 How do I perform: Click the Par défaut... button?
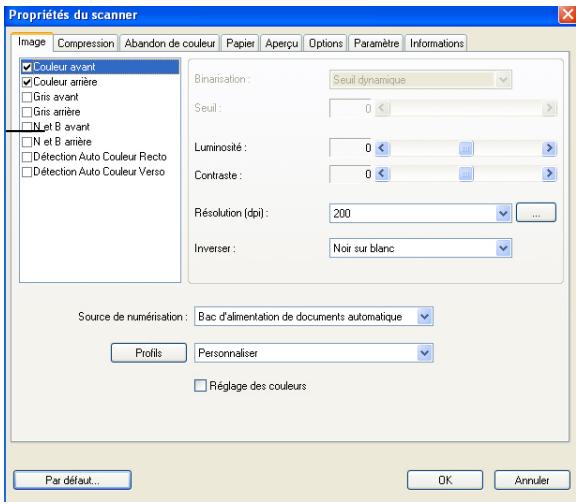[72, 480]
